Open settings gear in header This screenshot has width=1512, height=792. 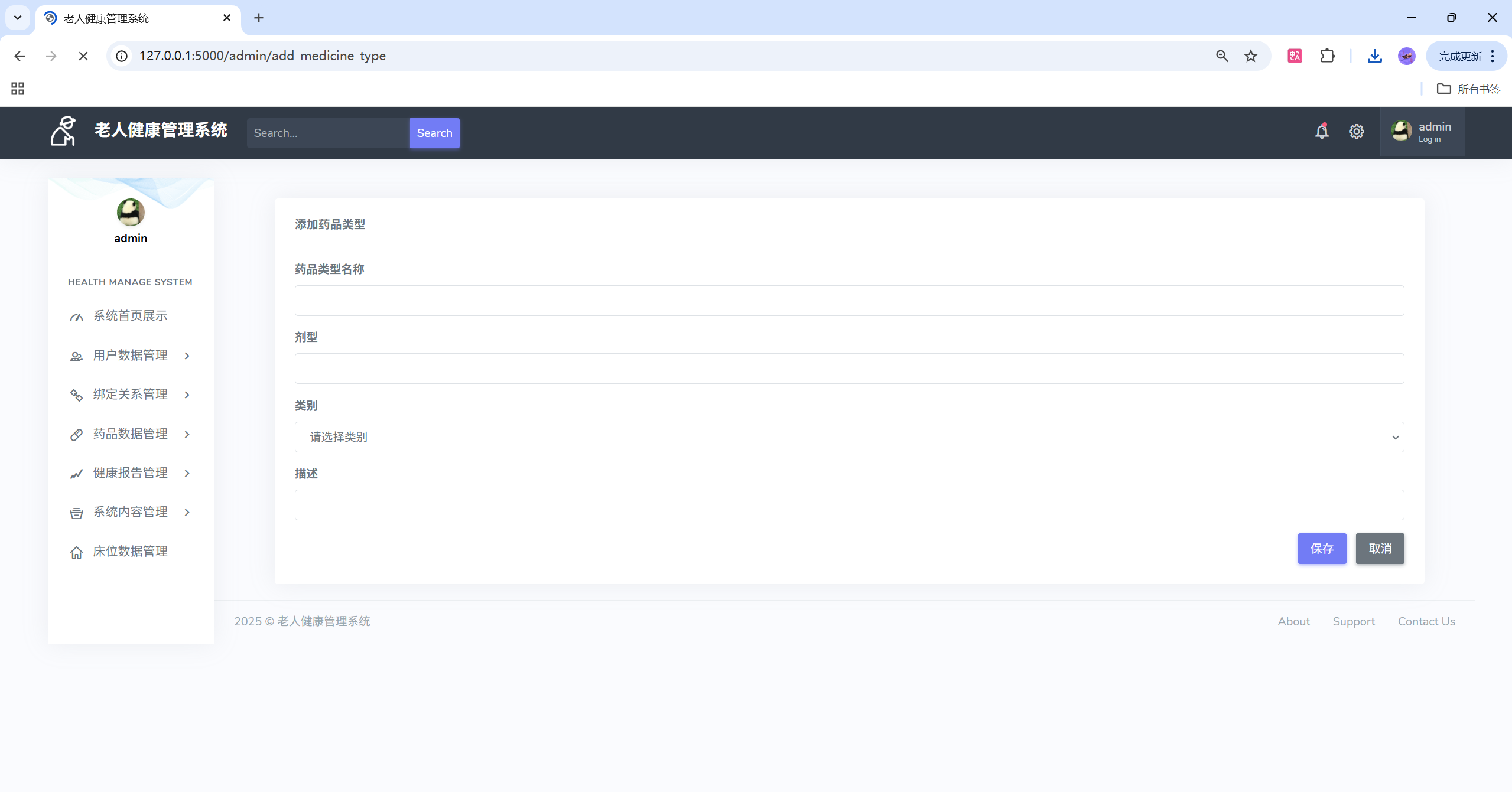click(1356, 132)
